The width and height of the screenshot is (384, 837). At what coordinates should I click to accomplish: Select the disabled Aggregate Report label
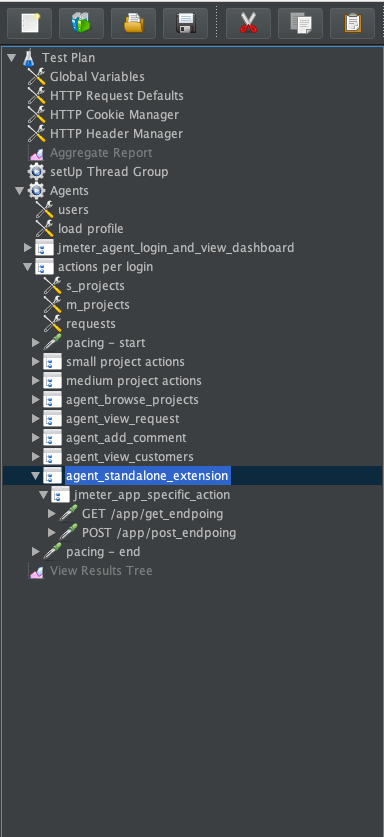(101, 153)
